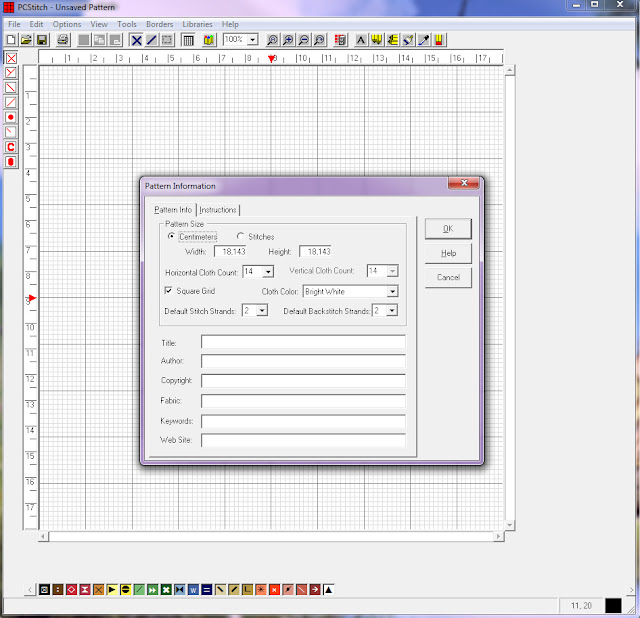Pick the yellow arrow-symbol floss swatch

[x=112, y=589]
